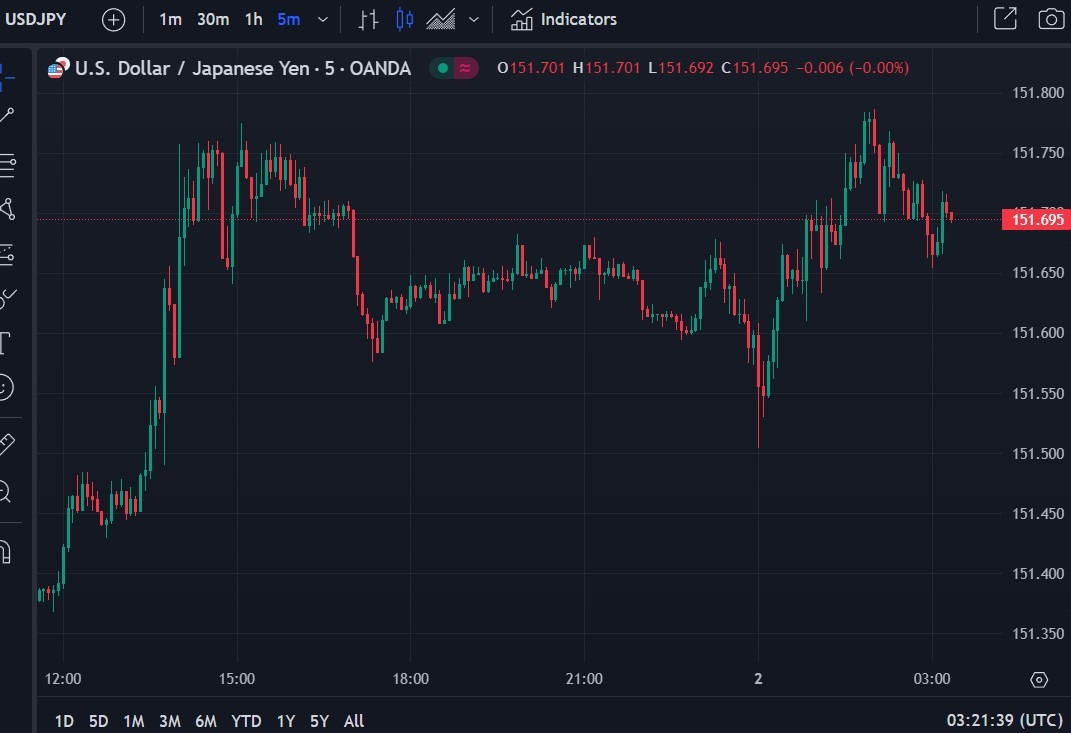The width and height of the screenshot is (1071, 733).
Task: Expand the time interval dropdown chevron
Action: click(x=323, y=20)
